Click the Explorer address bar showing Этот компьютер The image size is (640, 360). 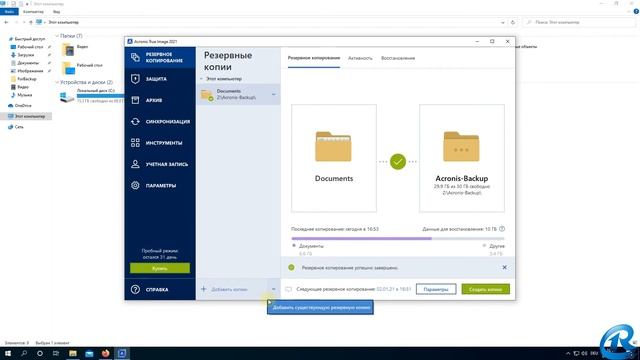[269, 22]
